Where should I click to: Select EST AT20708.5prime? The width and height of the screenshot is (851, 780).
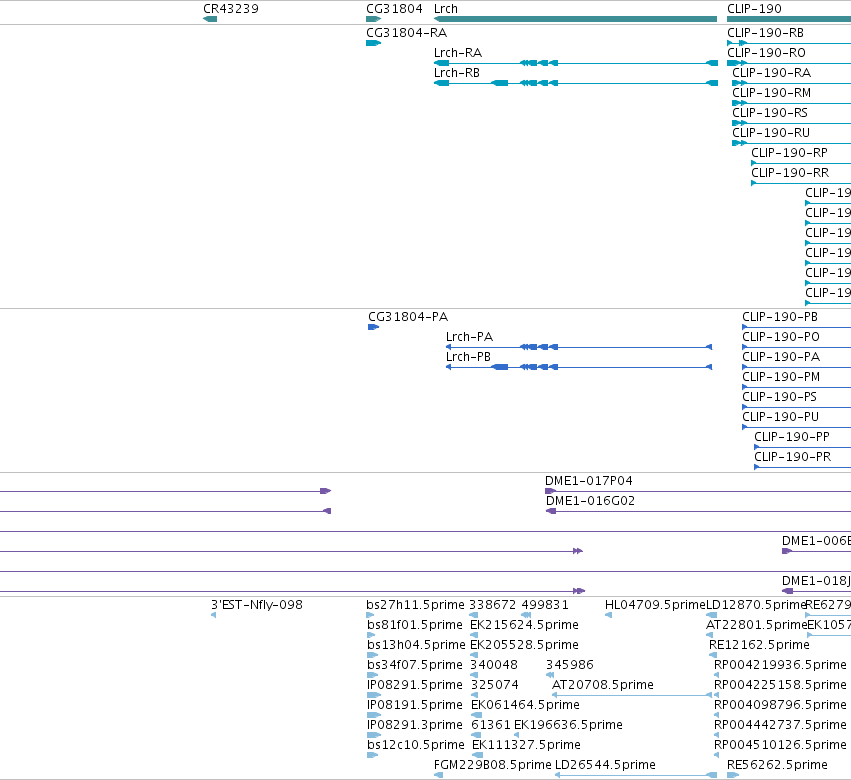(602, 686)
